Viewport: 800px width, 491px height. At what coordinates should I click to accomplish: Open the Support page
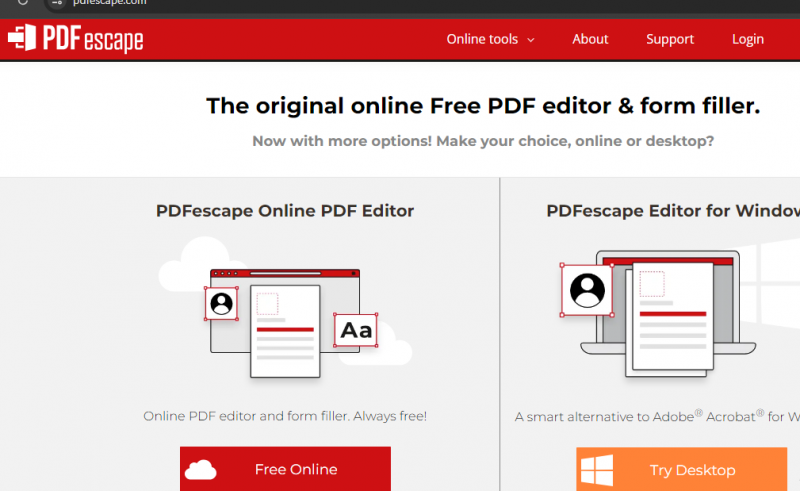tap(669, 39)
